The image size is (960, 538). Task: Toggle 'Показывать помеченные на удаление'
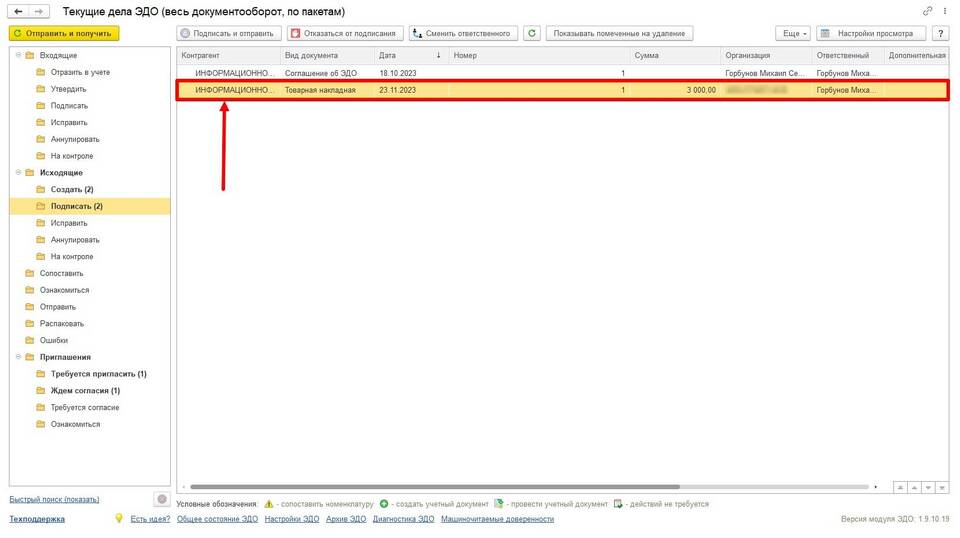pos(619,33)
